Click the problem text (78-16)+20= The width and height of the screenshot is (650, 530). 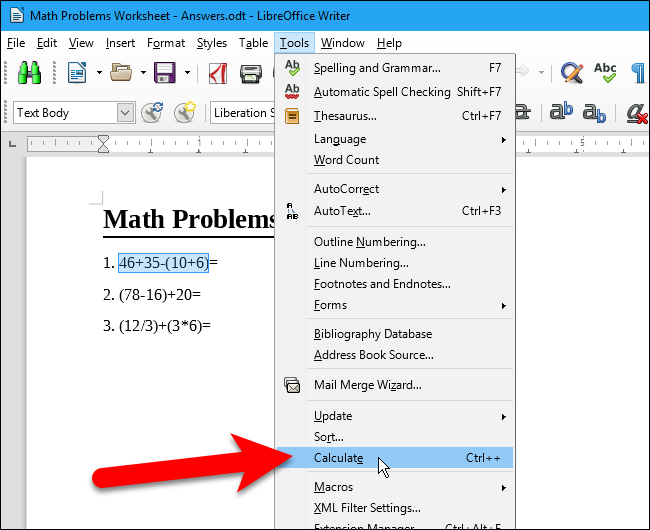click(x=160, y=295)
